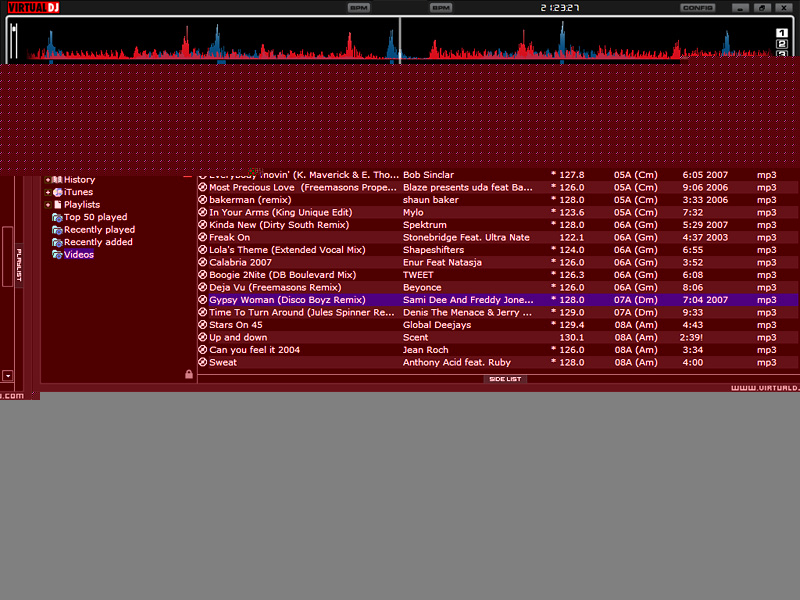Select the artist cell 'Jean Roch'
Image resolution: width=800 pixels, height=600 pixels.
(x=426, y=350)
